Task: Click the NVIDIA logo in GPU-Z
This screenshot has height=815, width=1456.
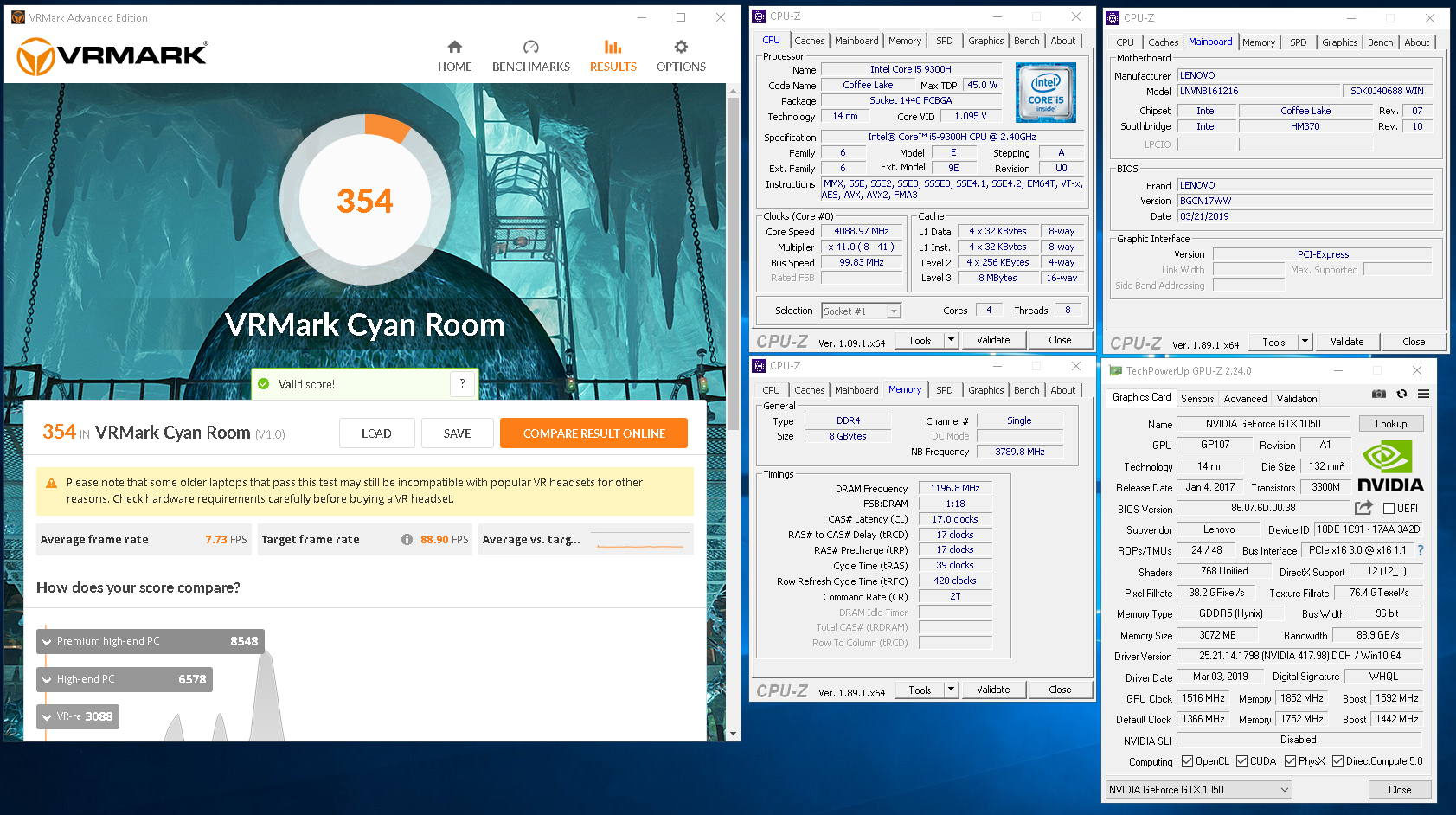Action: pos(1390,467)
